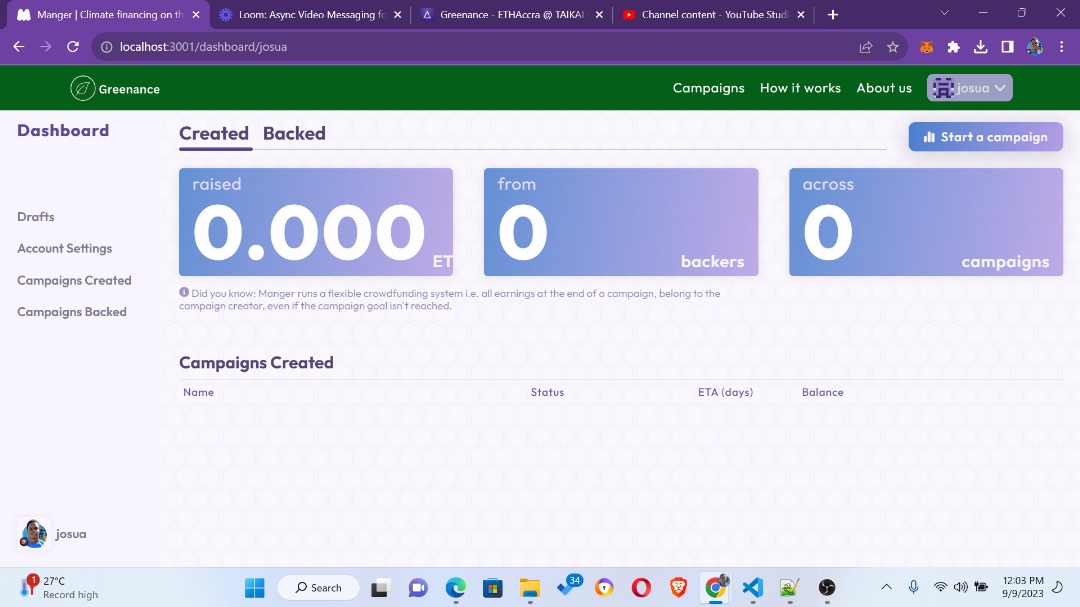Viewport: 1080px width, 607px height.
Task: Open the How it works page
Action: pyautogui.click(x=800, y=88)
